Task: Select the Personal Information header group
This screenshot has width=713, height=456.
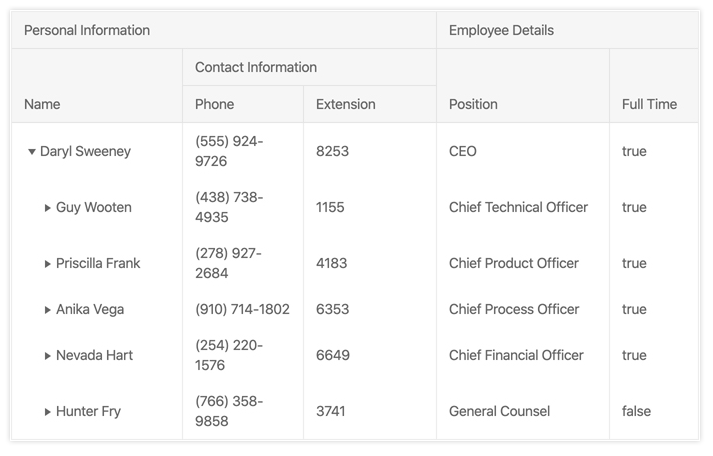Action: click(x=224, y=30)
